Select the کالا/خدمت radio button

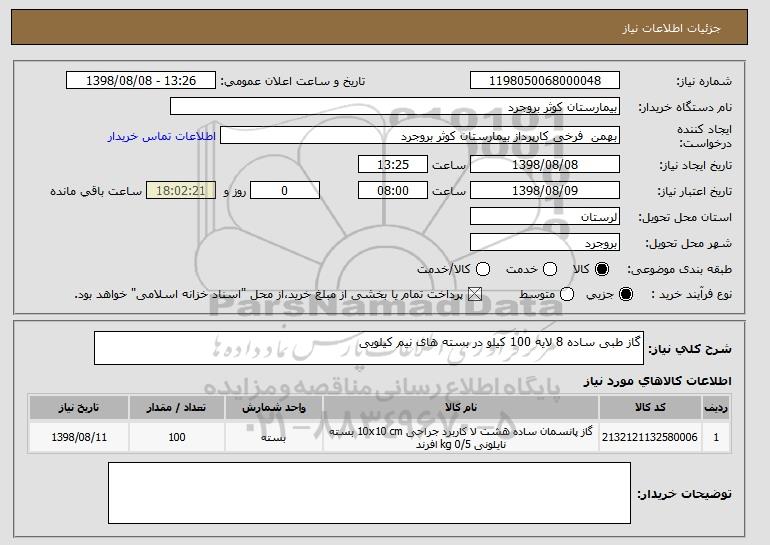tap(483, 269)
